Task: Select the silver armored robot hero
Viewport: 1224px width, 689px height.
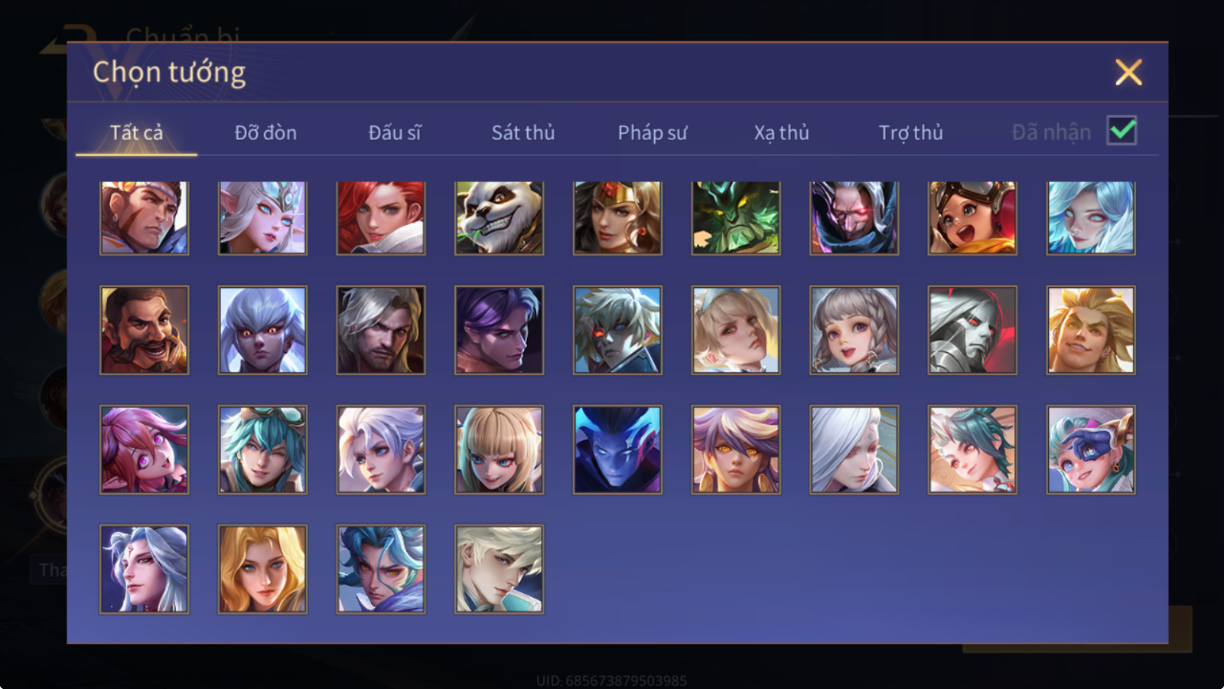Action: pyautogui.click(x=972, y=330)
